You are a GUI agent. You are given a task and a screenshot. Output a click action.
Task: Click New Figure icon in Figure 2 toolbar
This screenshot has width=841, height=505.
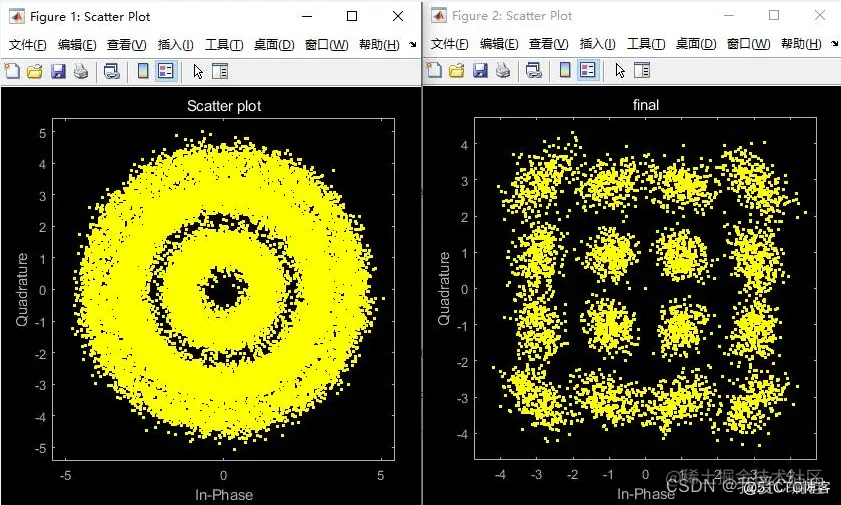click(434, 70)
